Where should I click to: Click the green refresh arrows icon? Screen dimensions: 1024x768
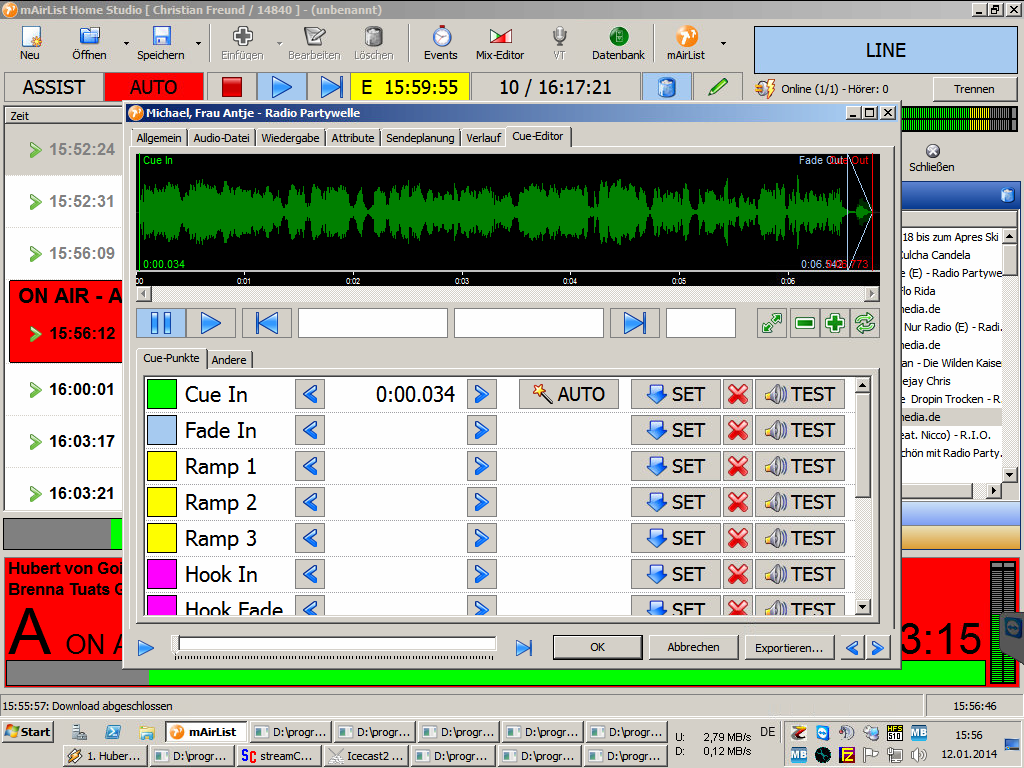[865, 323]
